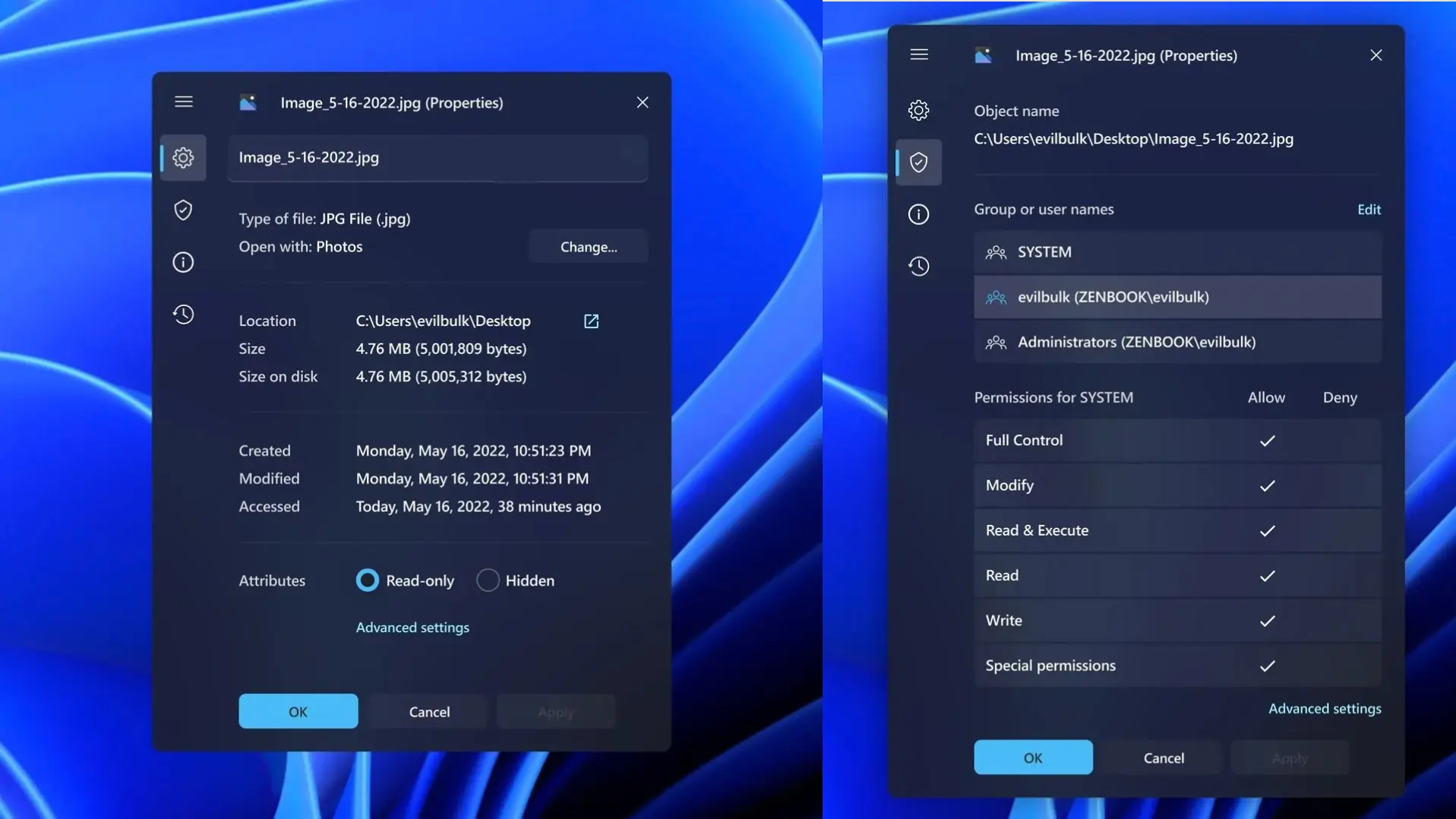Select General gear tab in right window
This screenshot has height=819, width=1456.
(918, 110)
